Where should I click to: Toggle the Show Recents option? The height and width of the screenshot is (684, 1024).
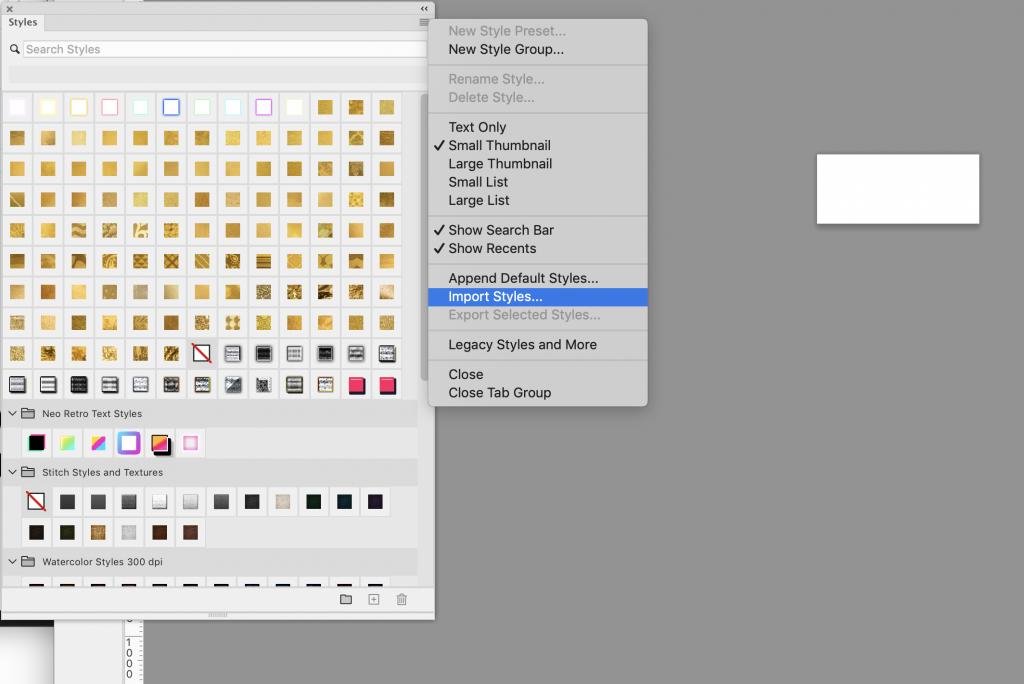(x=492, y=248)
